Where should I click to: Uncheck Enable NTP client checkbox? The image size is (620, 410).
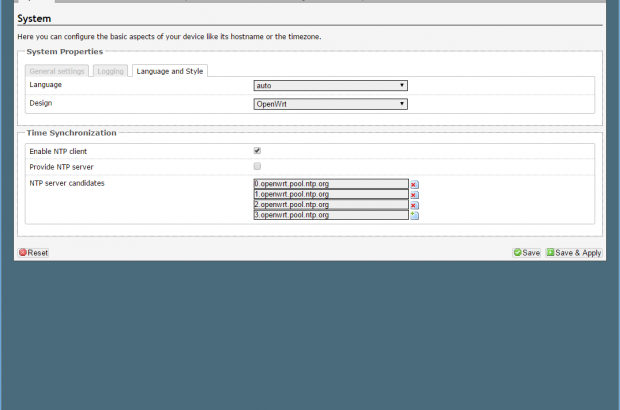257,150
